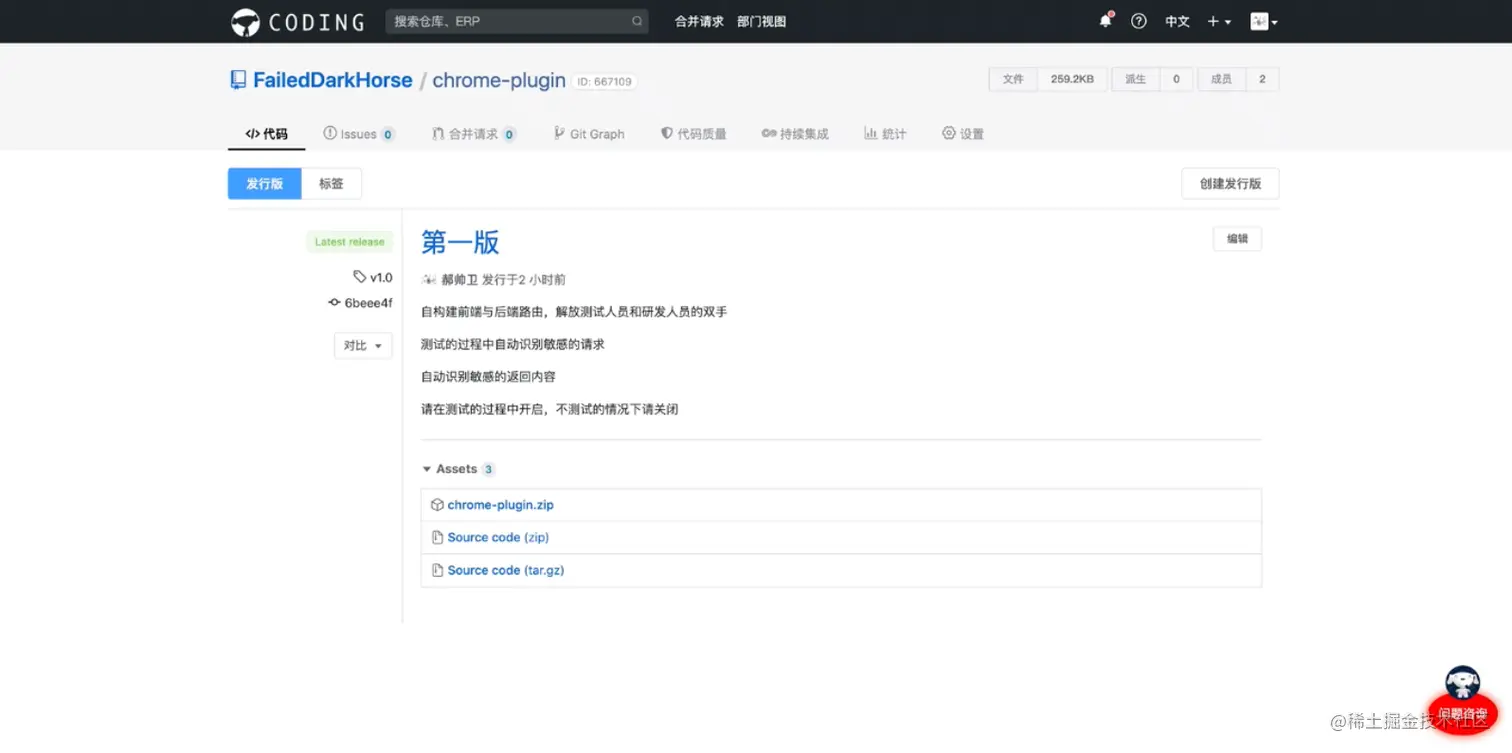Click the Latest release badge
This screenshot has height=753, width=1512.
349,242
